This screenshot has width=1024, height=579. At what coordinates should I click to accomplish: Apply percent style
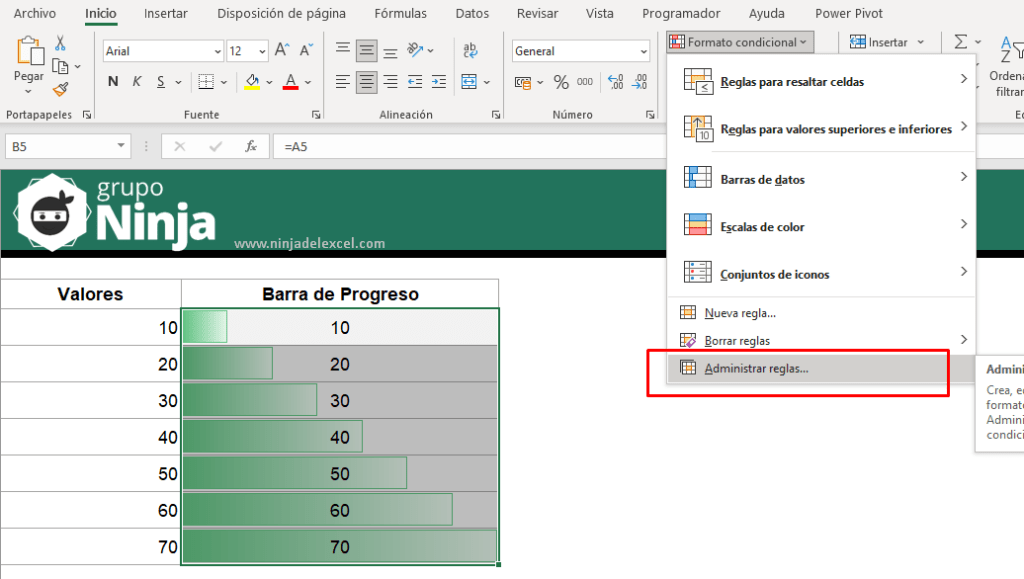click(561, 82)
